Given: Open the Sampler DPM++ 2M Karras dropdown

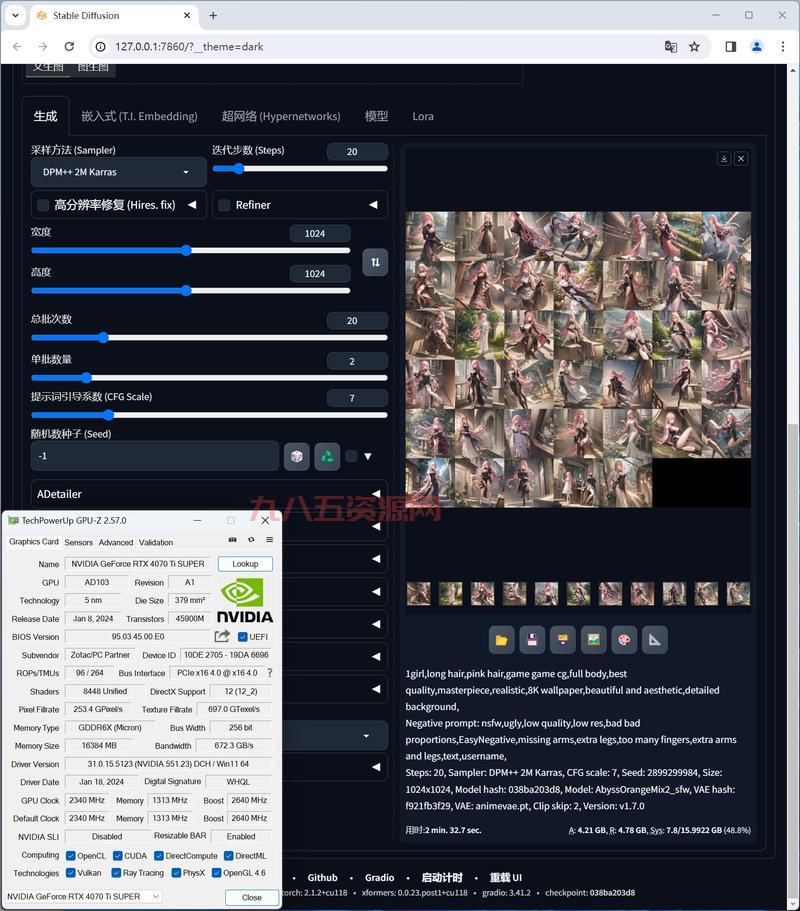Looking at the screenshot, I should (x=119, y=172).
